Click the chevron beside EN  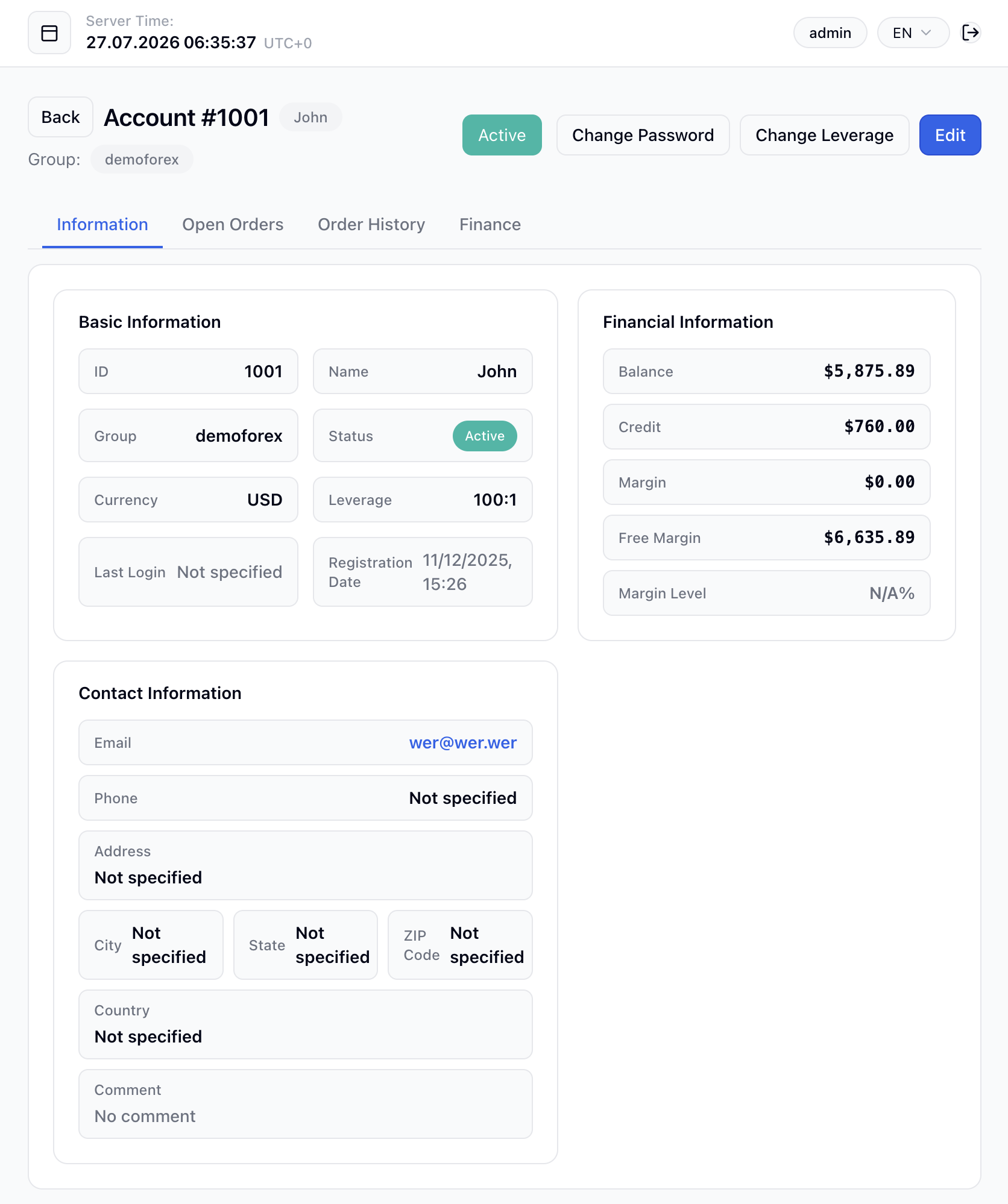pos(927,33)
